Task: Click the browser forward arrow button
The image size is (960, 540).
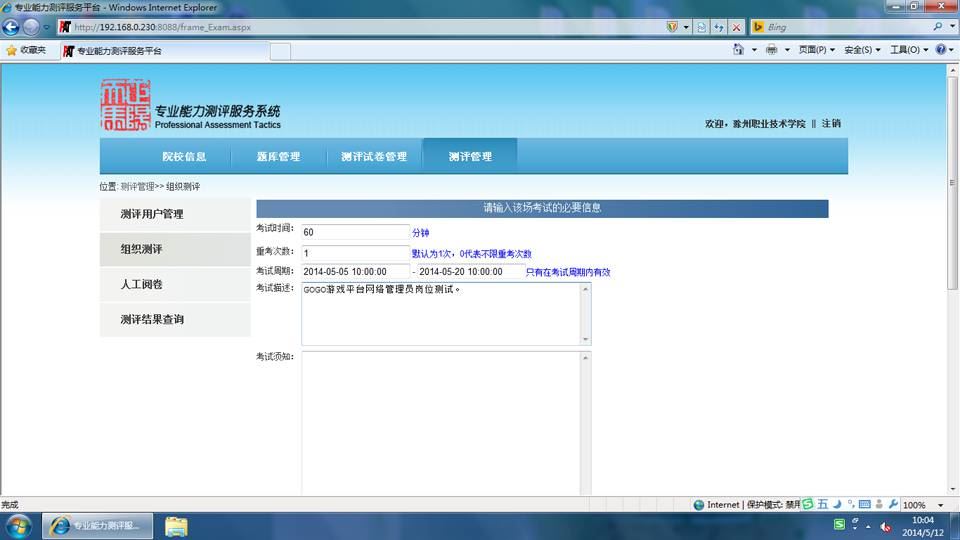Action: point(31,27)
